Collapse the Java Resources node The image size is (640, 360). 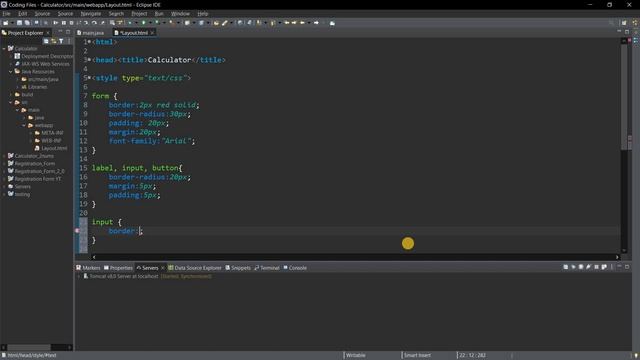tap(11, 71)
